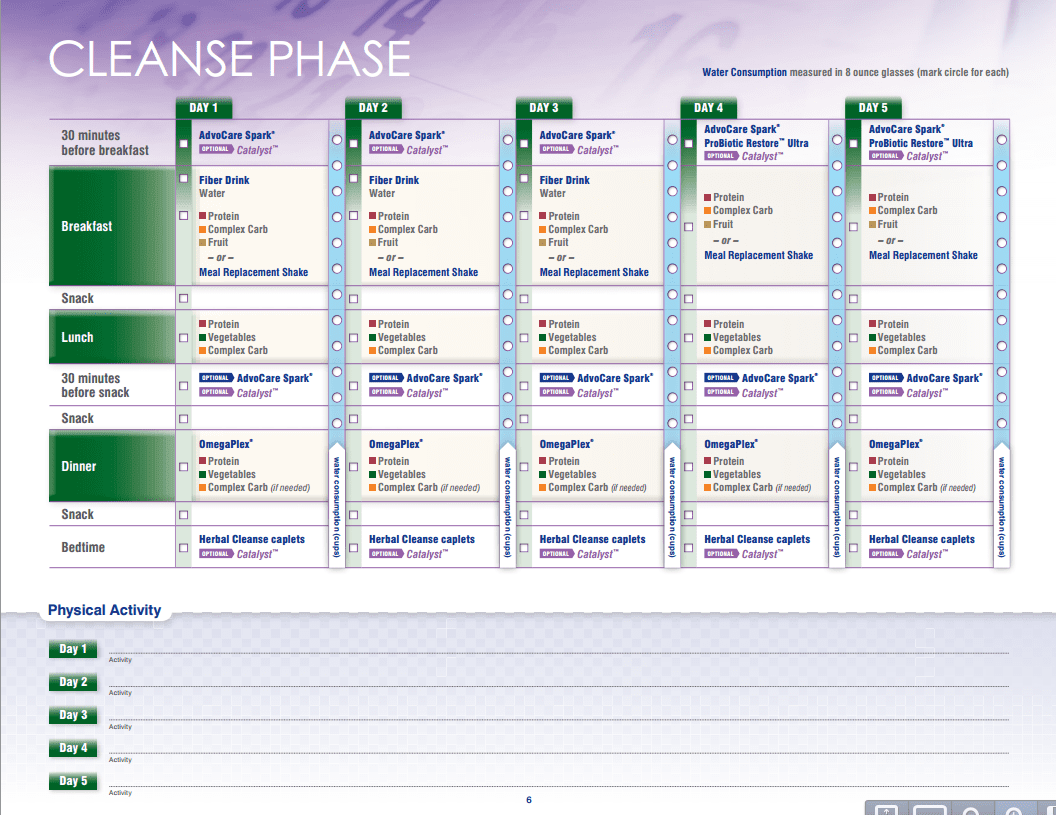Click the Day 2 label under Physical Activity
This screenshot has height=815, width=1056.
pyautogui.click(x=73, y=682)
